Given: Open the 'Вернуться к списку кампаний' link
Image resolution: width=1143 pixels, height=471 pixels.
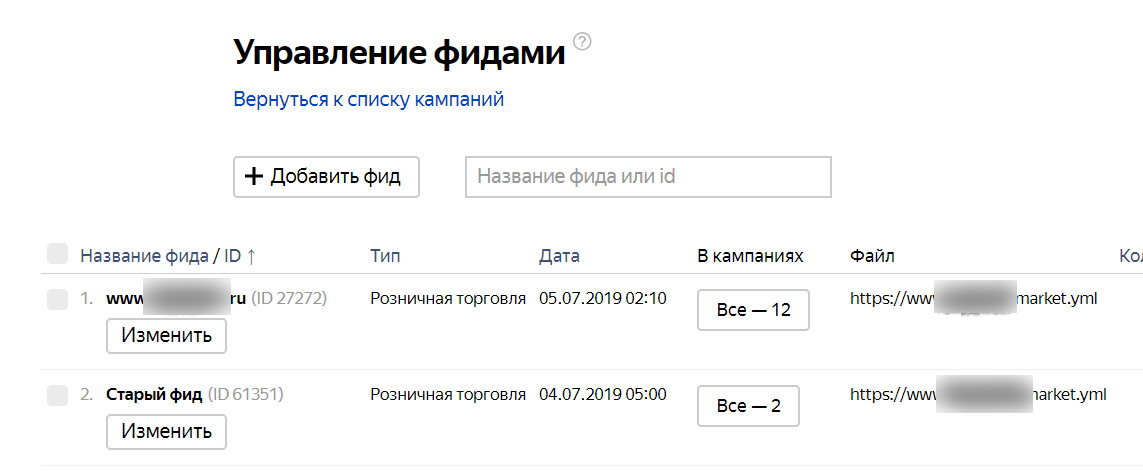Looking at the screenshot, I should tap(368, 100).
